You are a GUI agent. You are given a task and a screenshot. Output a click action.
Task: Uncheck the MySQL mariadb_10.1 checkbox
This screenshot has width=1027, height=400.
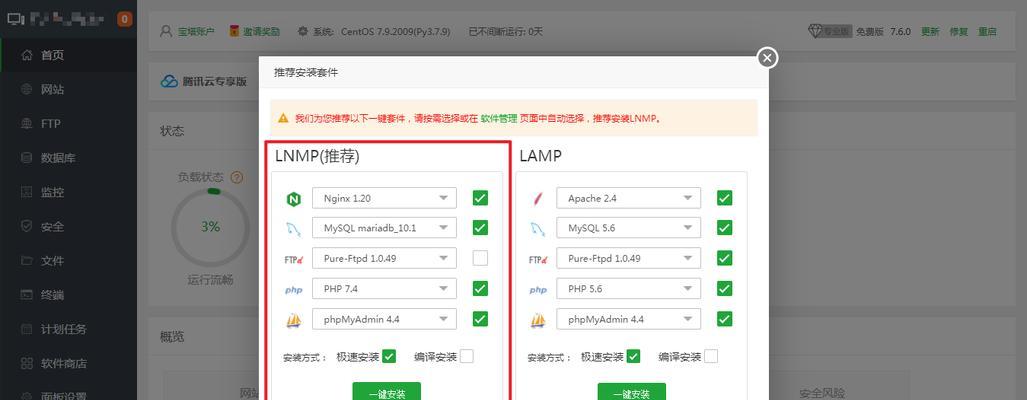pos(480,228)
